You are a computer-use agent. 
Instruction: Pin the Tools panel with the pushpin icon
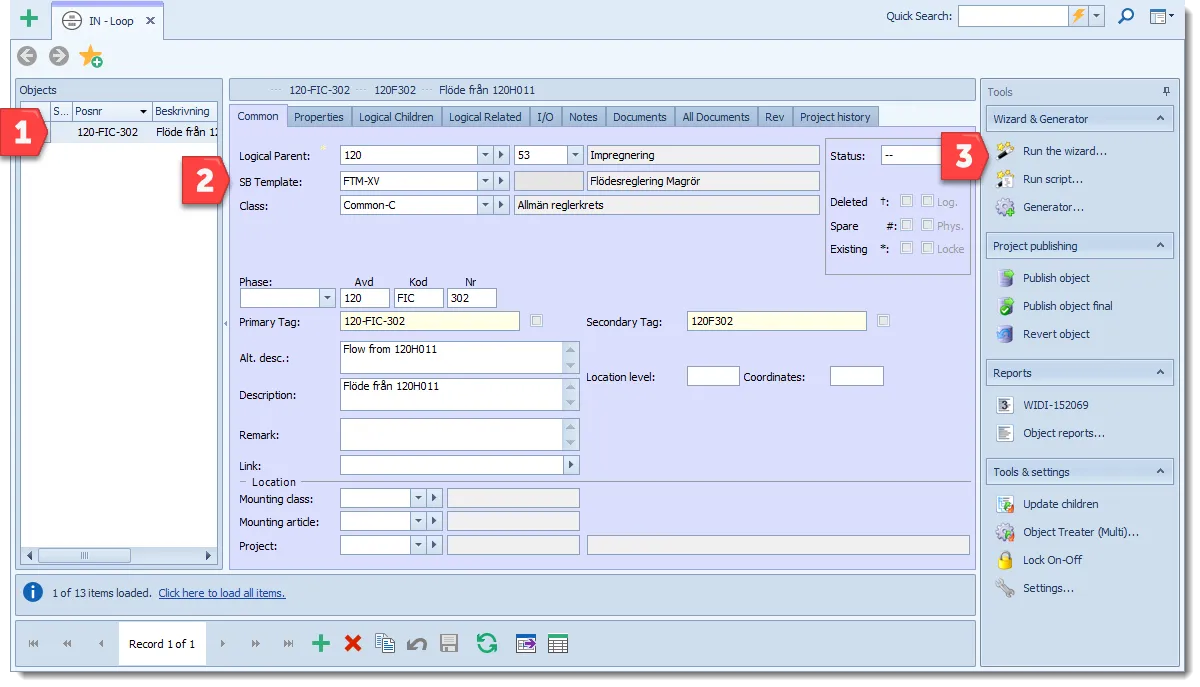1166,91
